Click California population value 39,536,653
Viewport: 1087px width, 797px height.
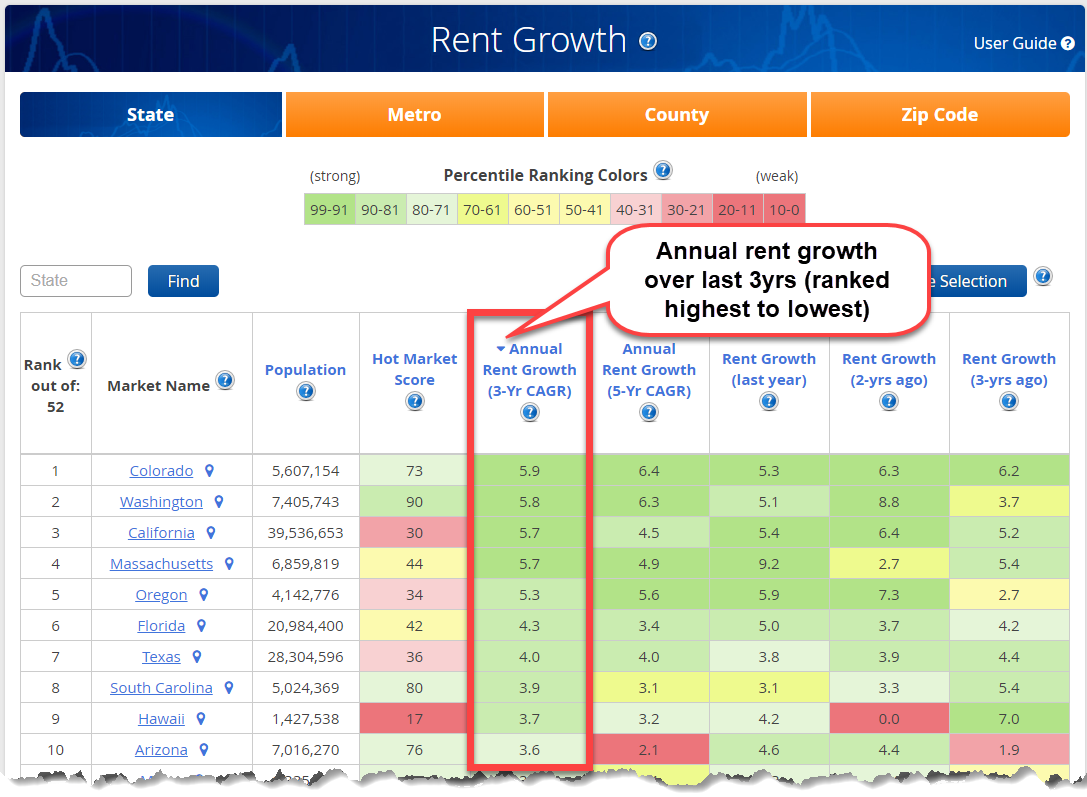306,533
